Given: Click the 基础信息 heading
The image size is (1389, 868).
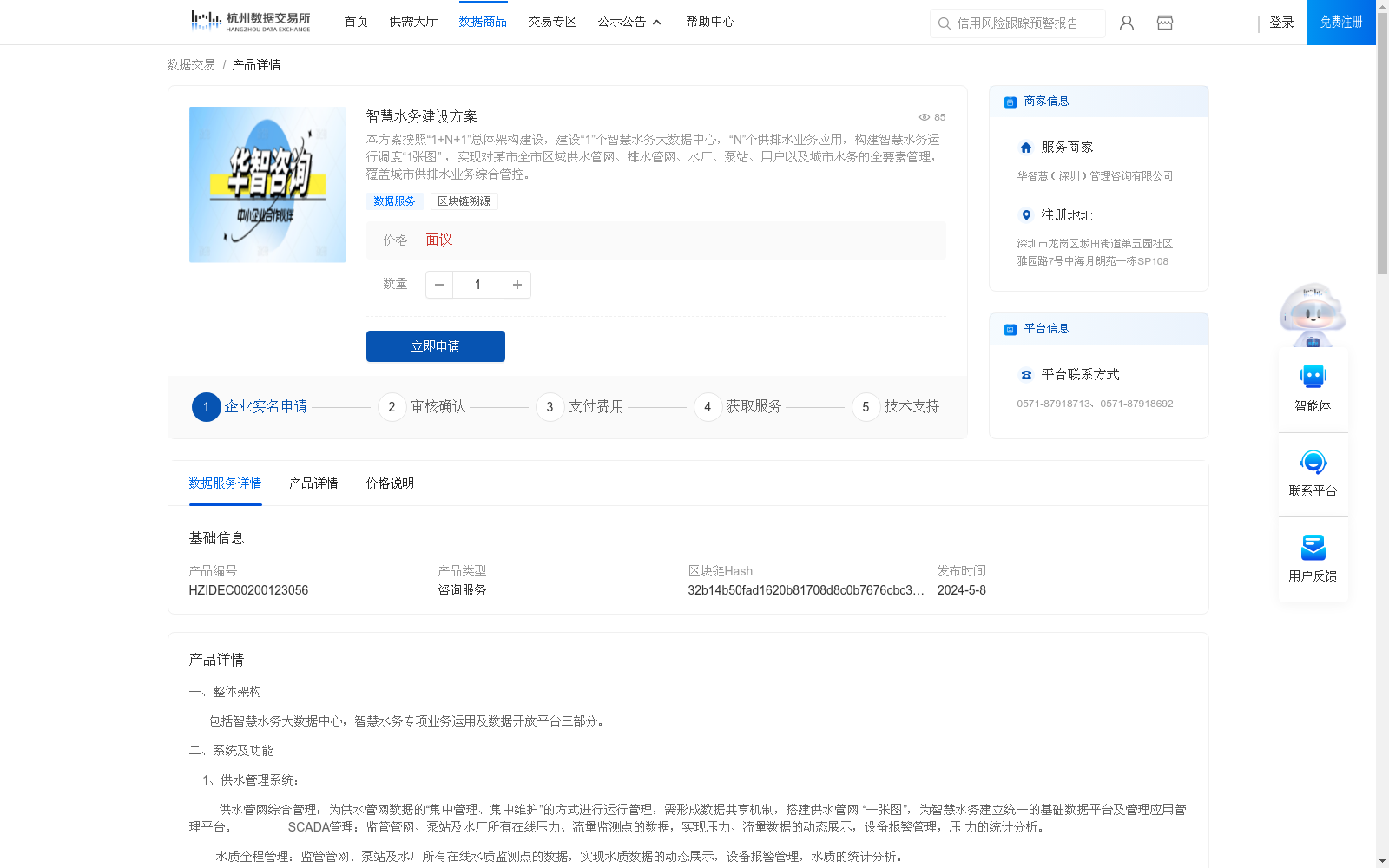Looking at the screenshot, I should coord(216,539).
